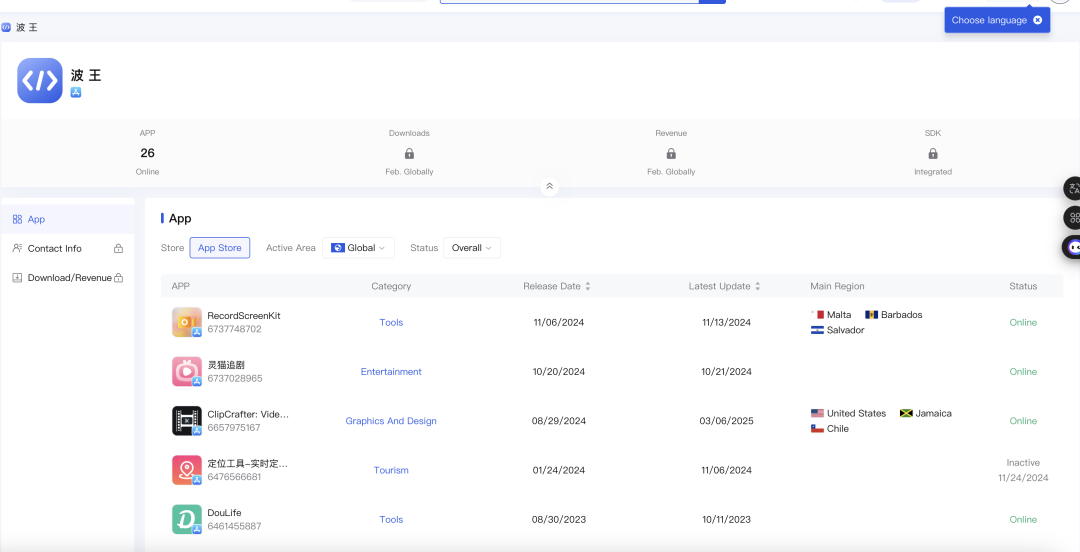Screen dimensions: 1080x552
Task: Click the SDK lock icon
Action: point(933,153)
